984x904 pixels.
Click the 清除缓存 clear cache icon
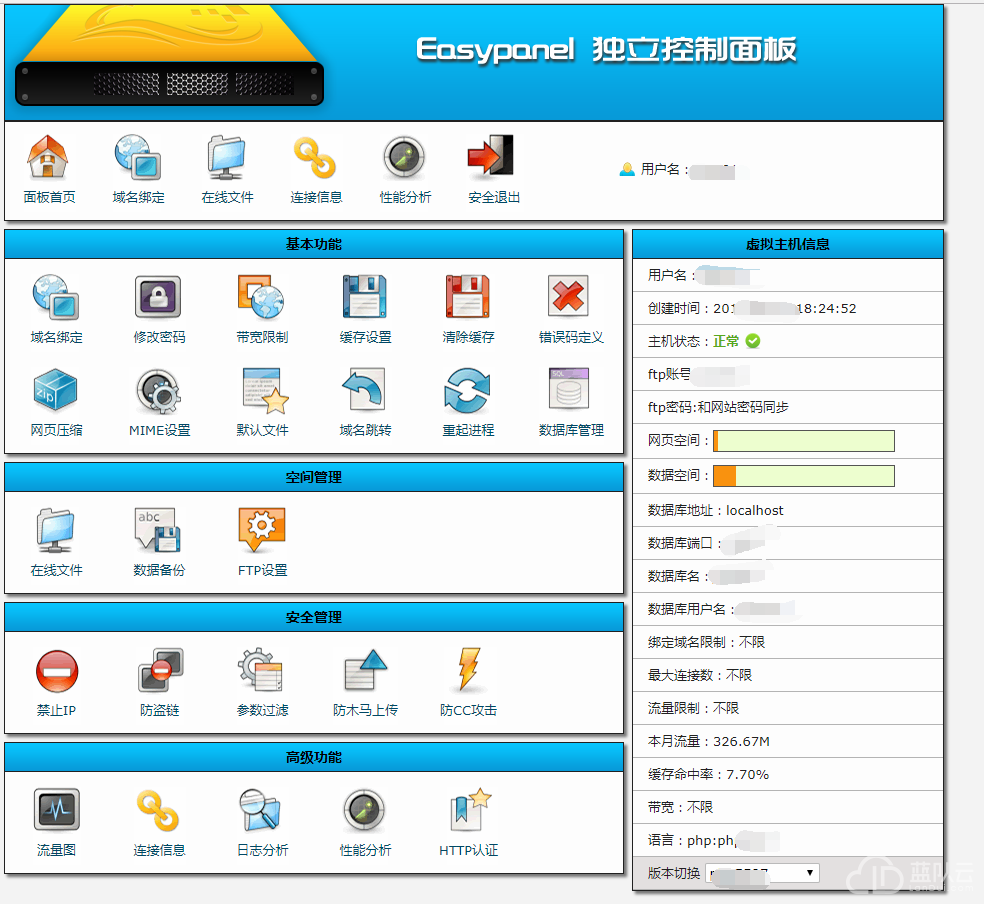click(x=467, y=297)
